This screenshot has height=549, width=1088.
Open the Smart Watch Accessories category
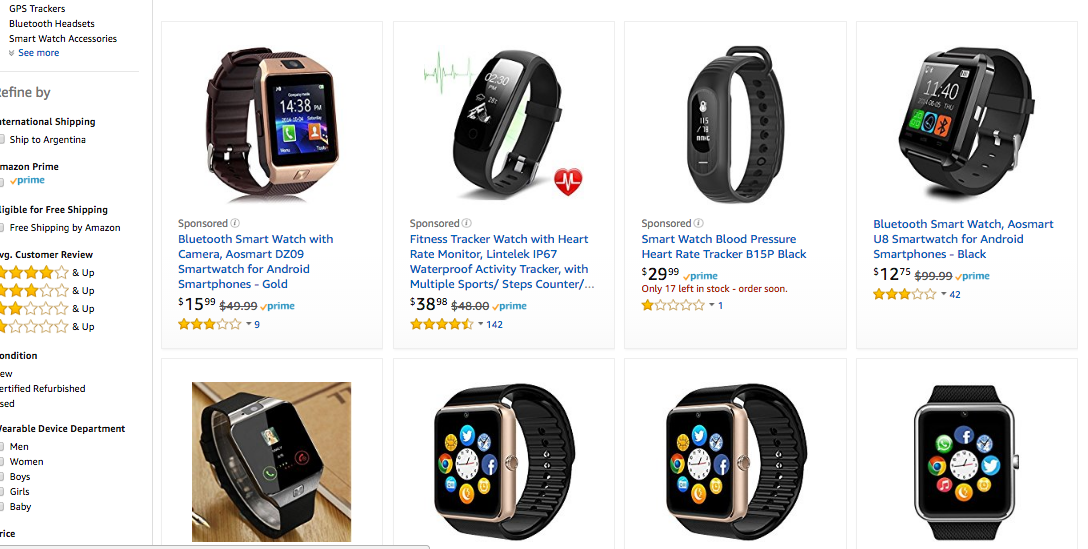tap(63, 39)
